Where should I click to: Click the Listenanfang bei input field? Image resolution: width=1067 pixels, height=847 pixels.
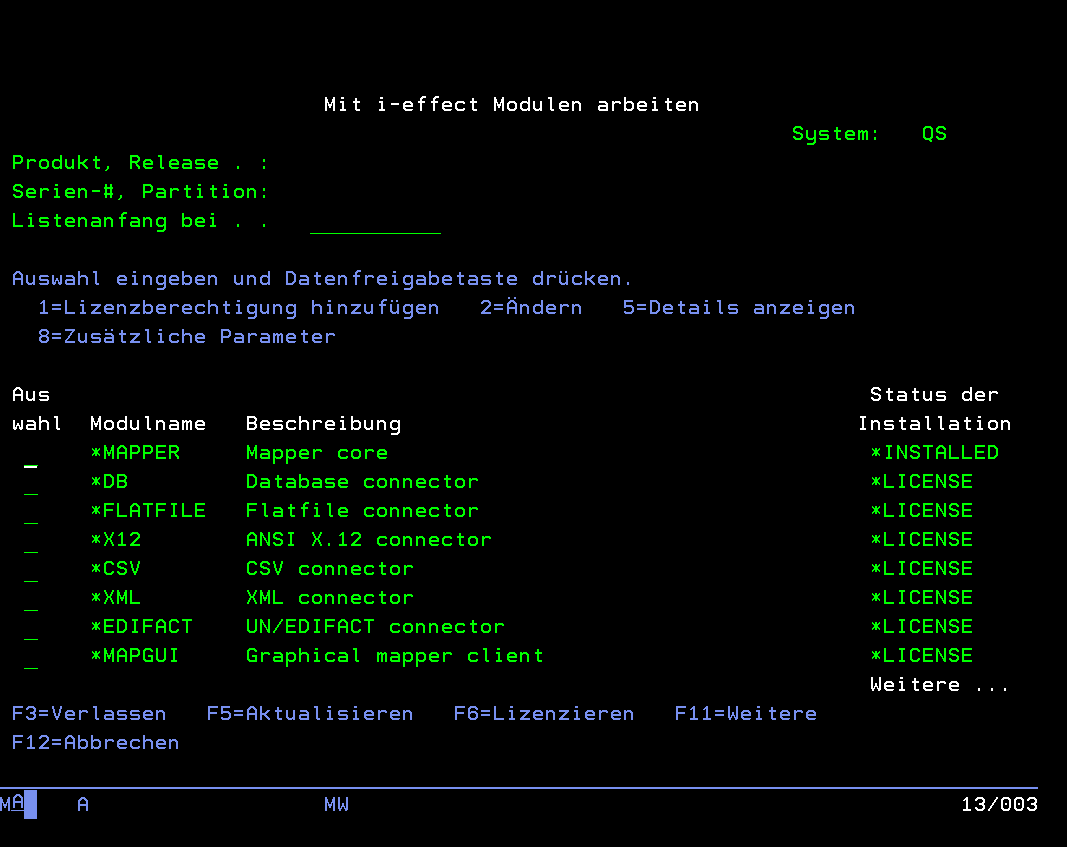pyautogui.click(x=375, y=222)
